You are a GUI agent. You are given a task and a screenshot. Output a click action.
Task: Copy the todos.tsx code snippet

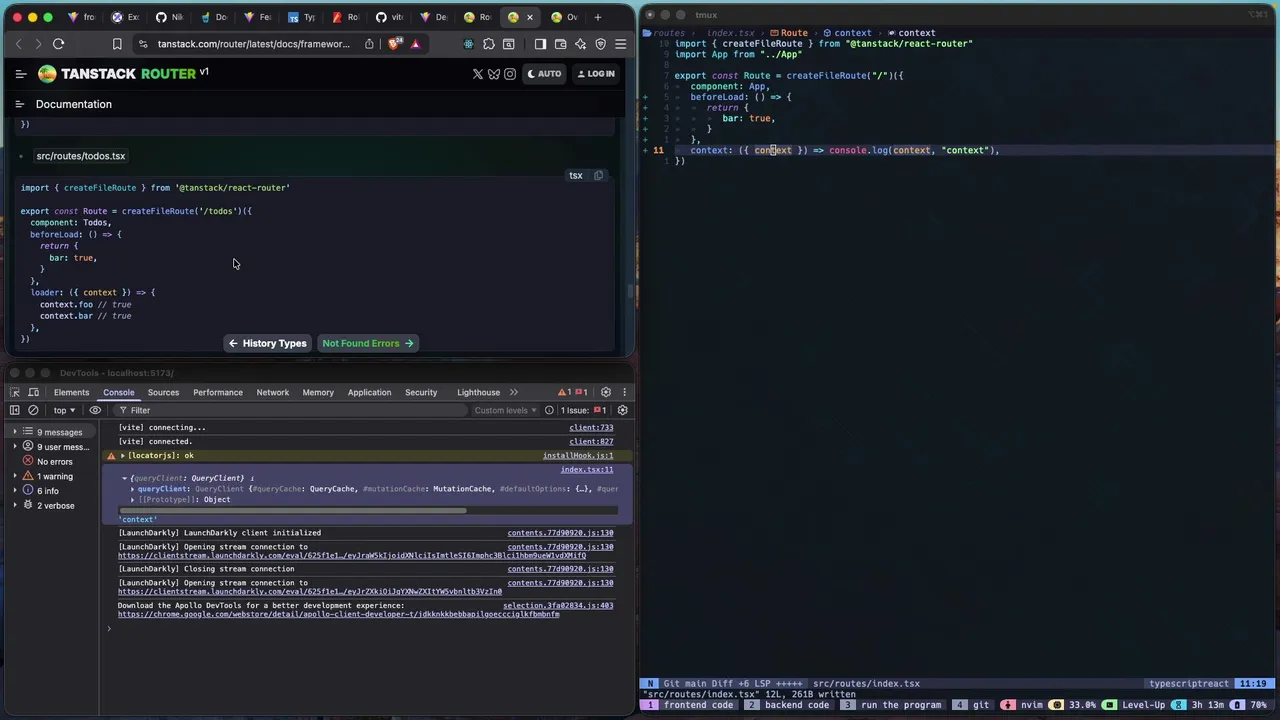click(598, 175)
